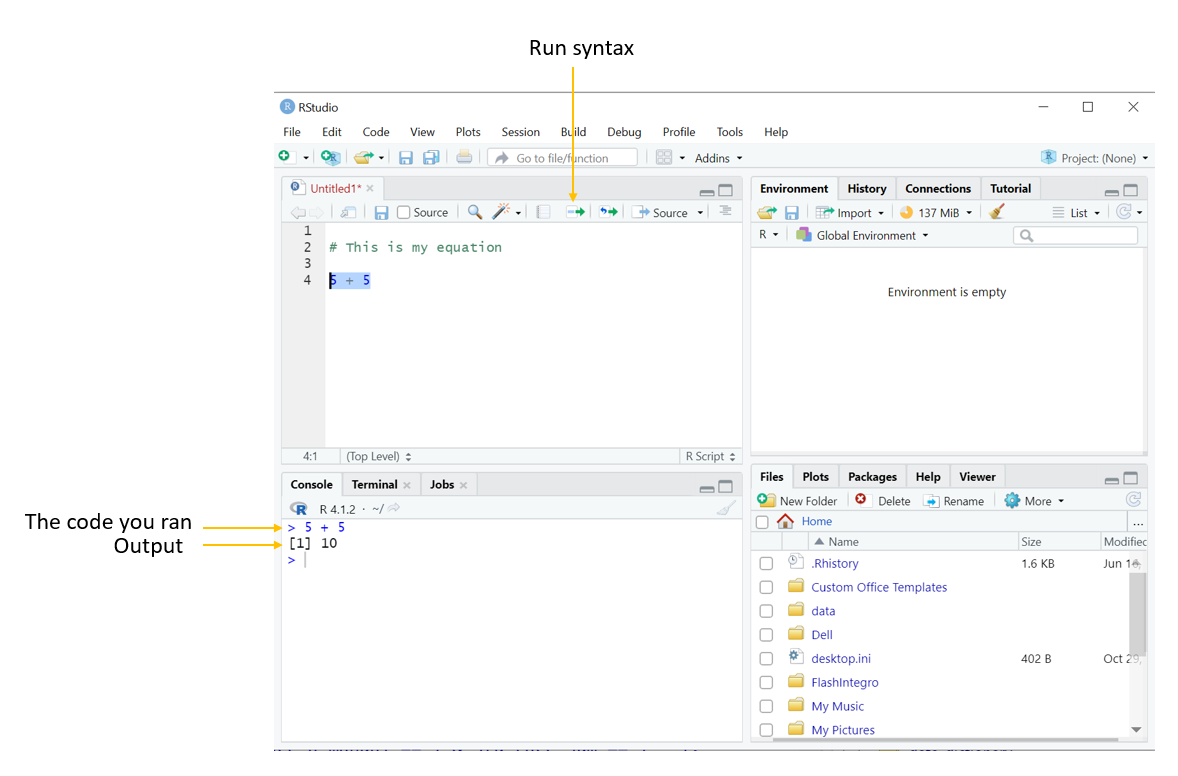Check the FlashIntegro folder checkbox
Viewport: 1178px width, 776px height.
click(x=766, y=683)
